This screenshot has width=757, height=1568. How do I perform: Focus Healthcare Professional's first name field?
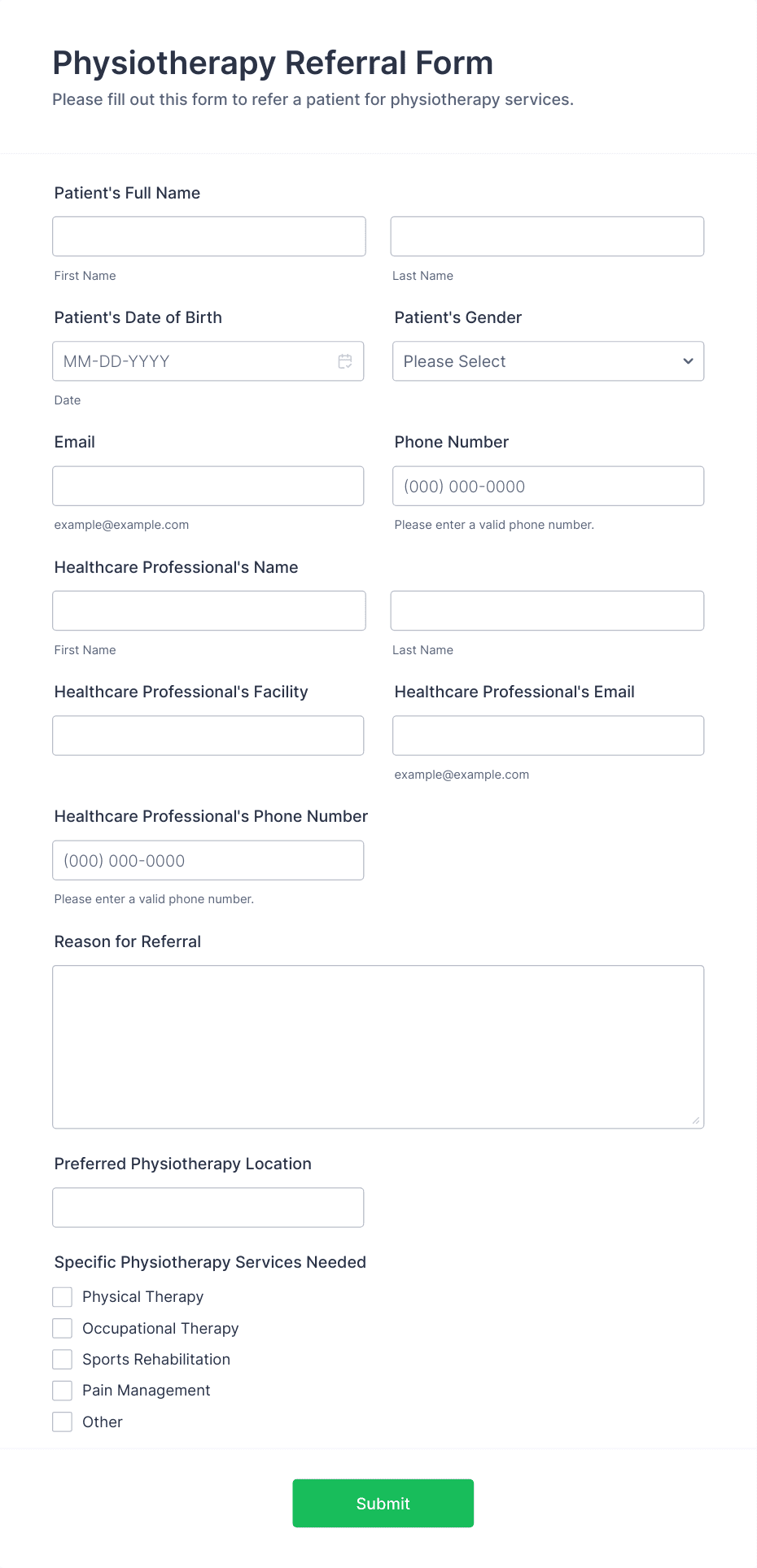(x=209, y=610)
